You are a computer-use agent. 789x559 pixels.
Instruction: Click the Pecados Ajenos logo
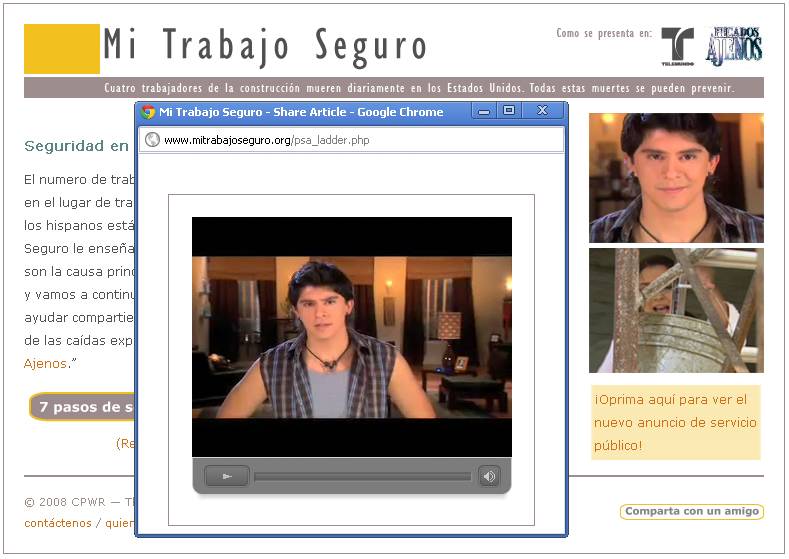point(734,46)
